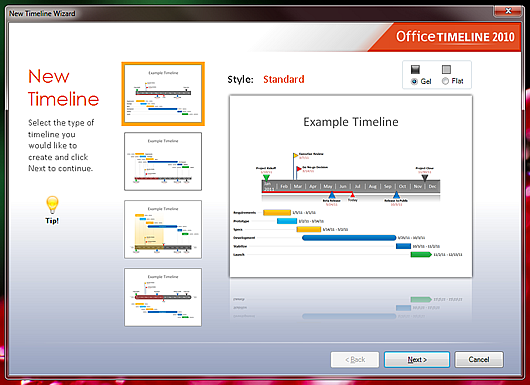Viewport: 530px width, 385px height.
Task: Click the green Project Kickoff marker in preview
Action: coord(266,177)
